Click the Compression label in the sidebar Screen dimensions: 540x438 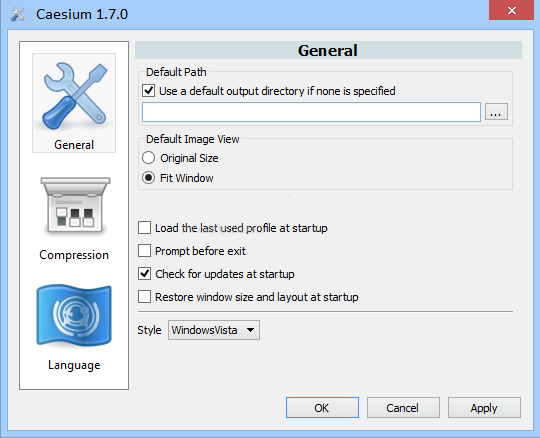pos(74,255)
